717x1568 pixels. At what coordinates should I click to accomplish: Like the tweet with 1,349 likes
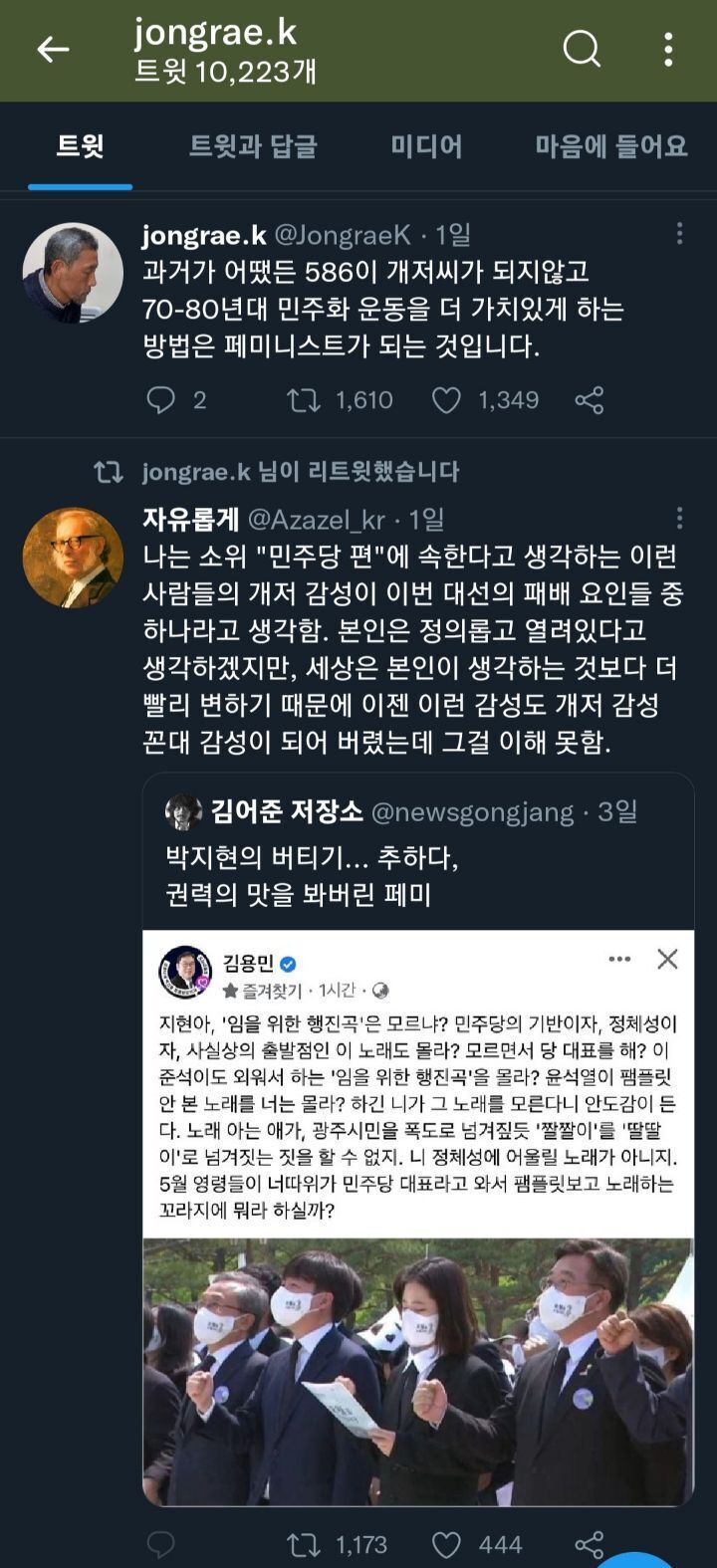coord(446,400)
